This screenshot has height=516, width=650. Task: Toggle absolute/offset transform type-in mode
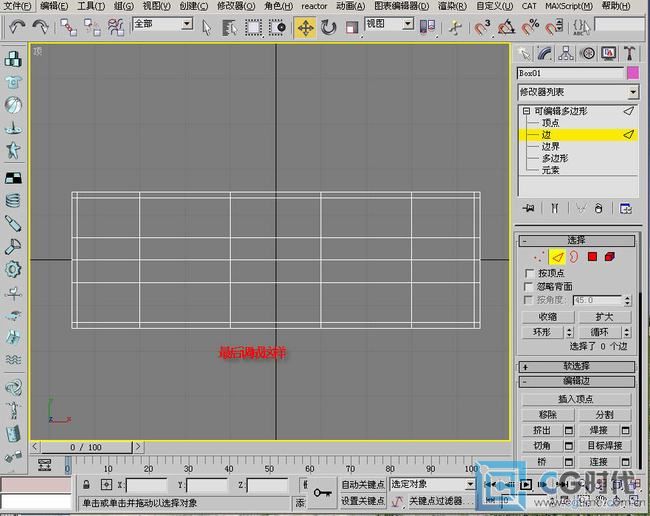coord(106,484)
